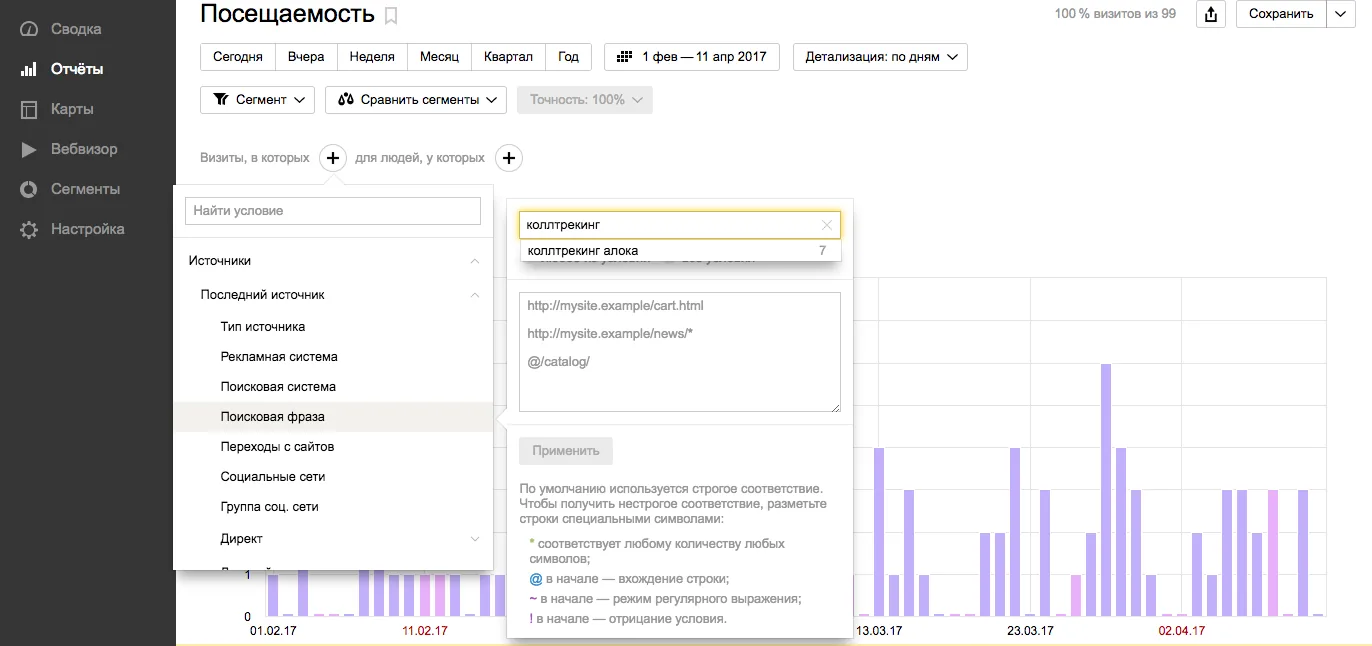Expand the Директ tree item

point(475,539)
